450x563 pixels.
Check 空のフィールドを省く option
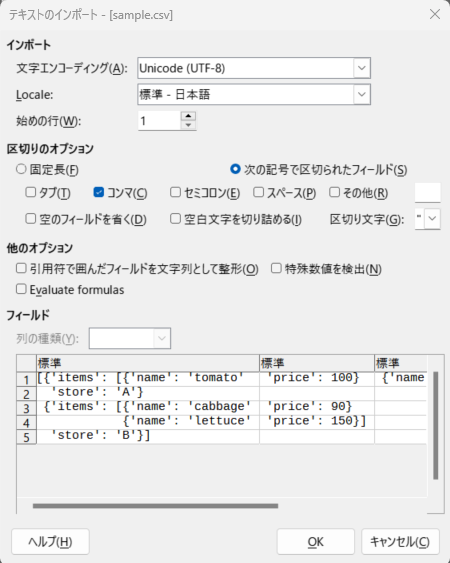(x=31, y=219)
